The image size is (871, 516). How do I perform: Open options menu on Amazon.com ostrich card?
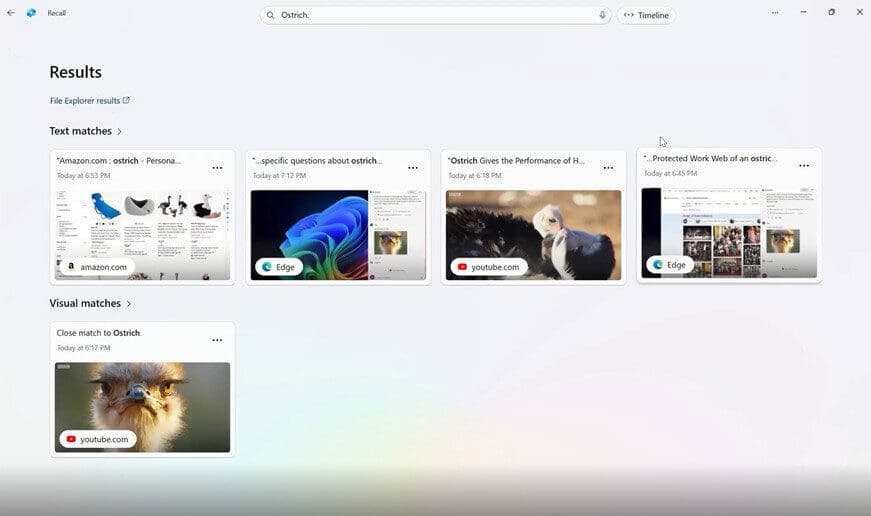(217, 168)
